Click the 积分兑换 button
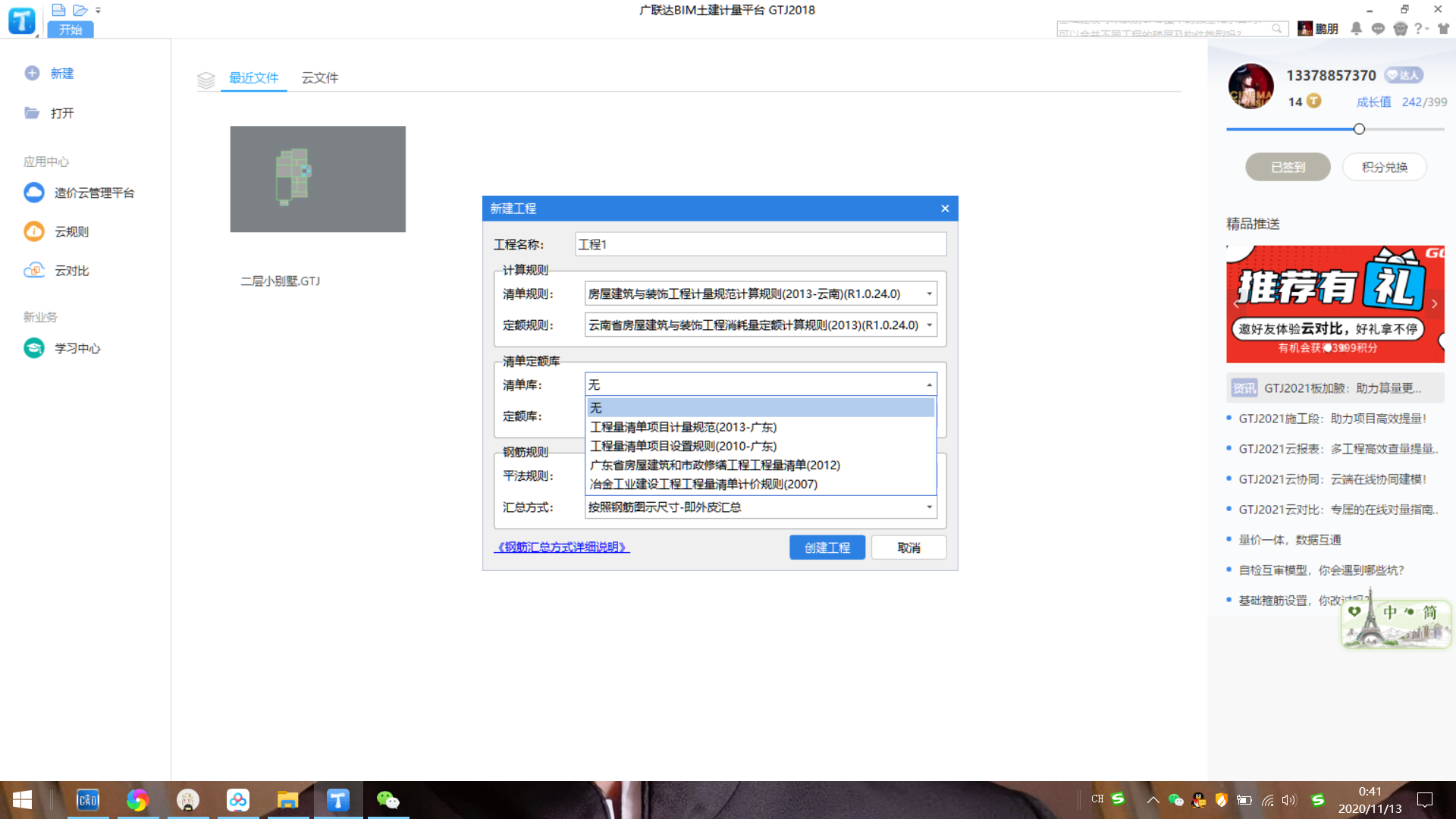Image resolution: width=1456 pixels, height=819 pixels. (1384, 167)
